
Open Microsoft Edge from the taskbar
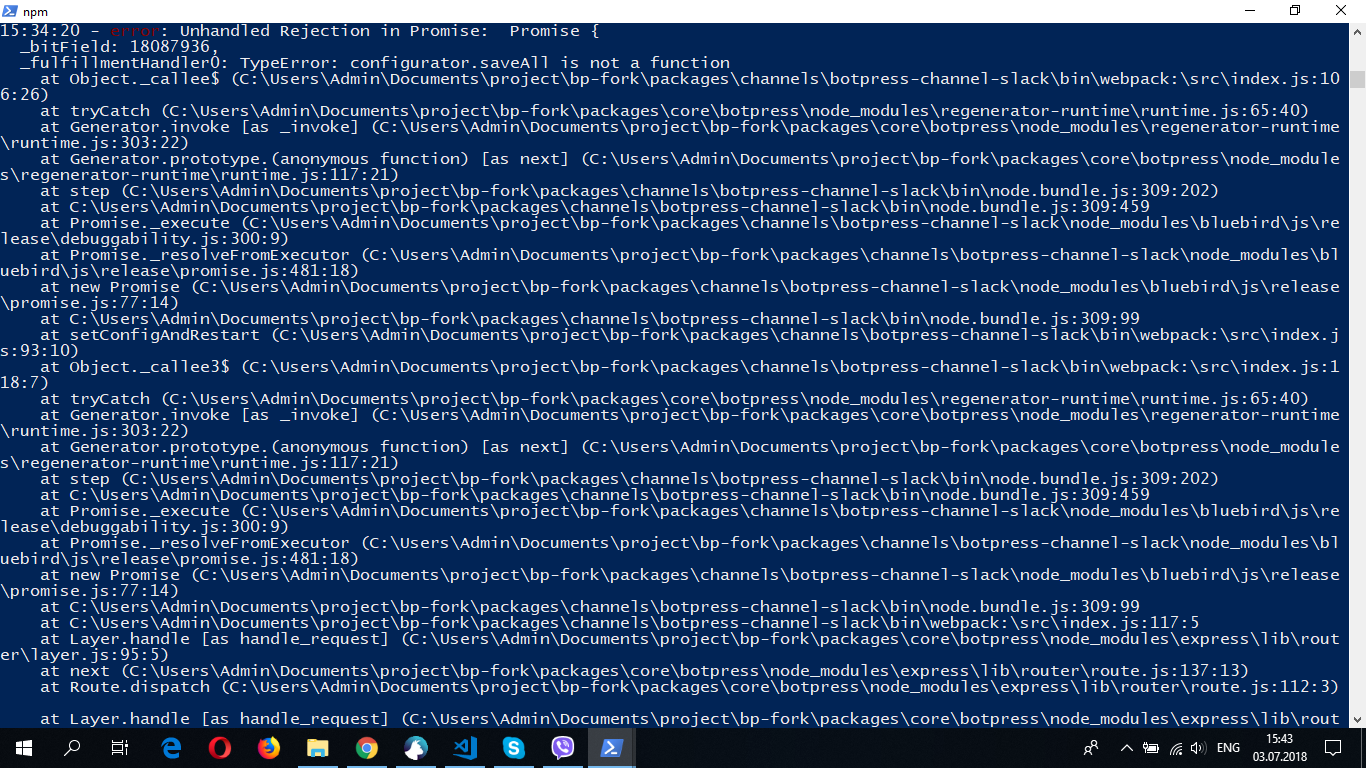[170, 747]
